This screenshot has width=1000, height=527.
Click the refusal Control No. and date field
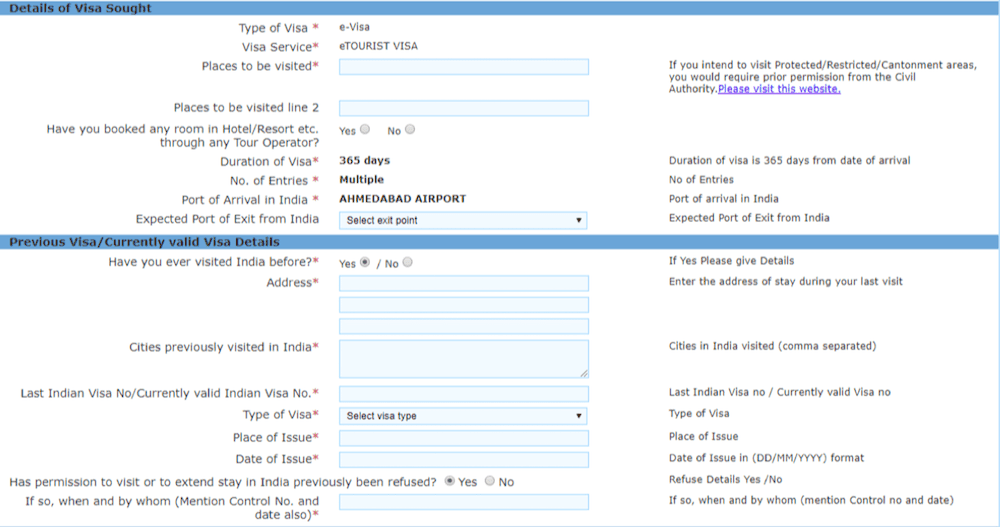[x=464, y=502]
